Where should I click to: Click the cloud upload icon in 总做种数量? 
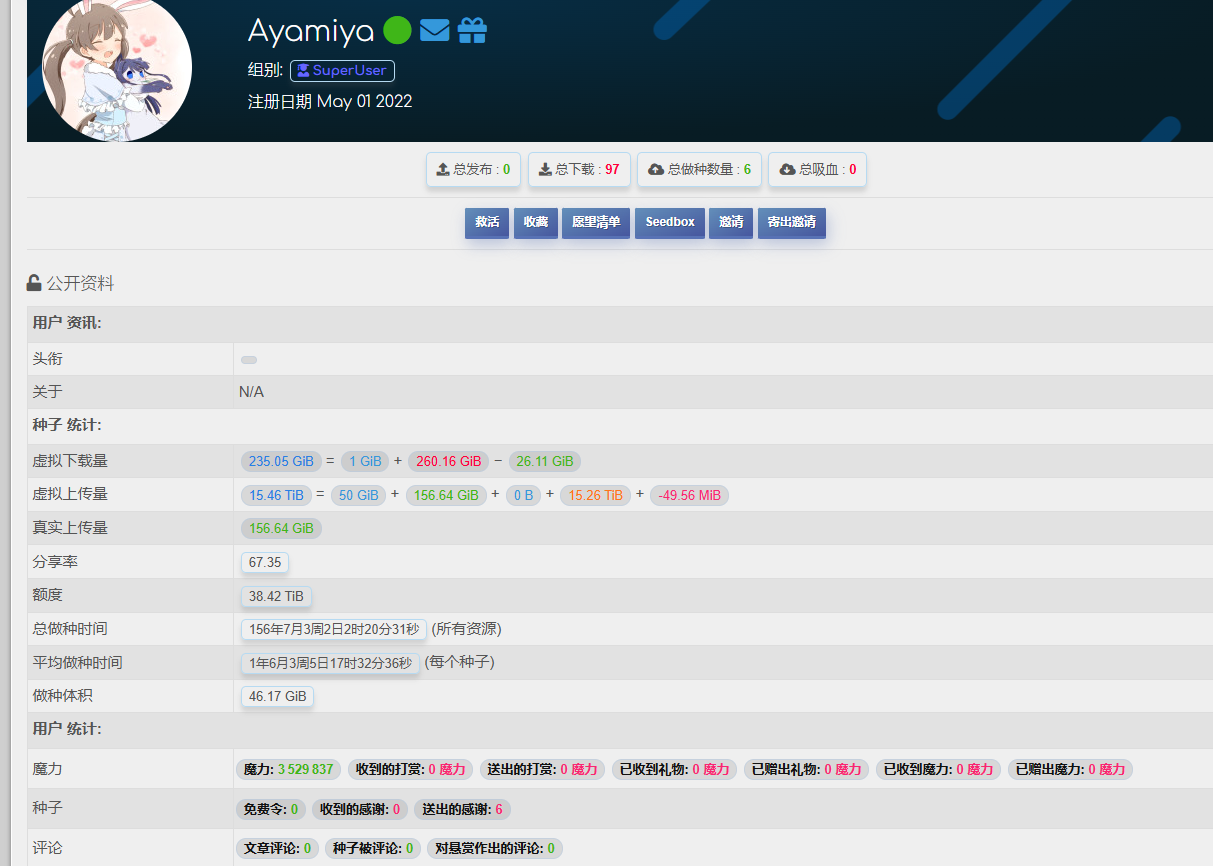[656, 170]
